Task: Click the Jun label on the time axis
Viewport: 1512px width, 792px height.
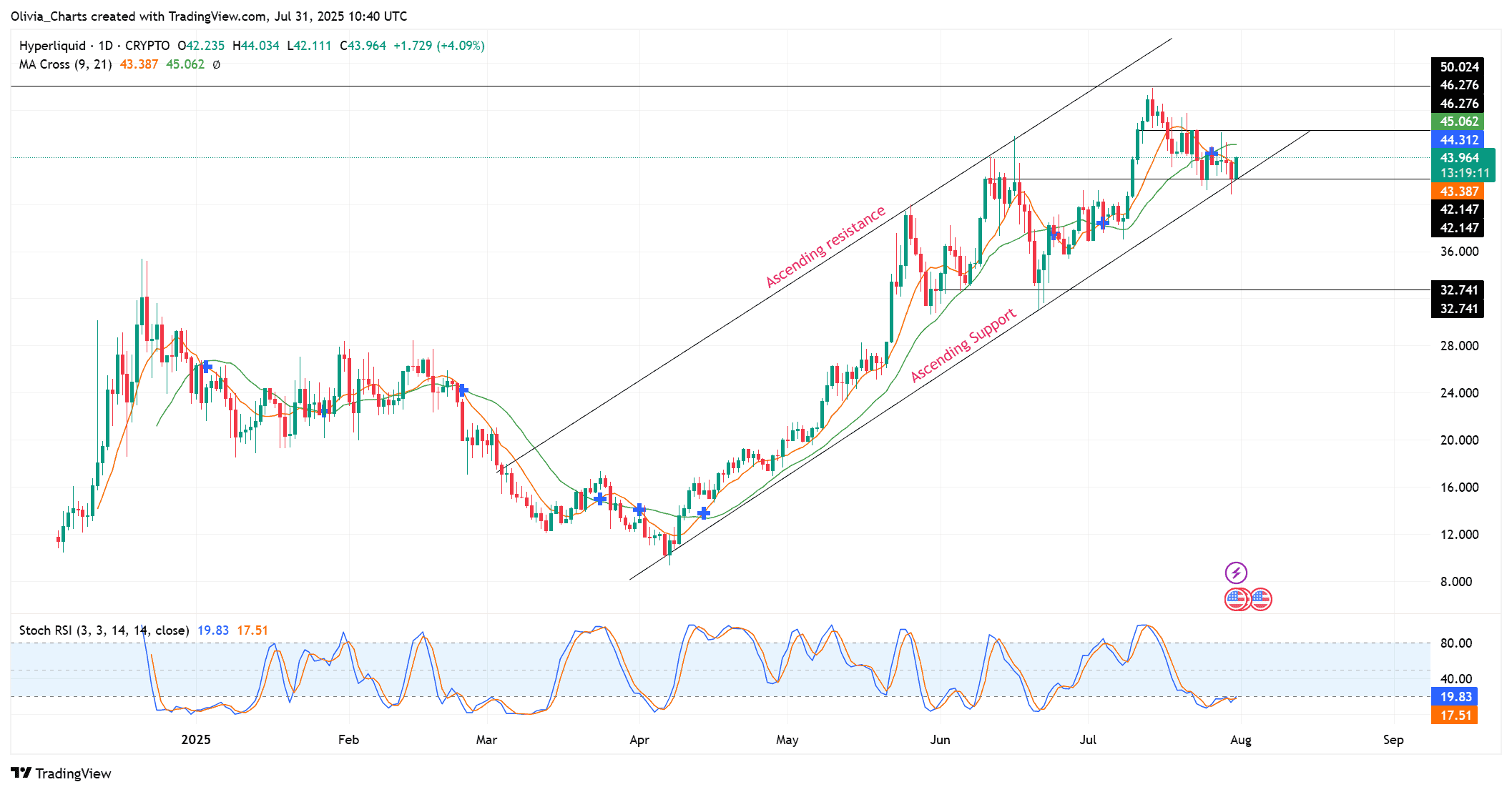Action: pyautogui.click(x=940, y=740)
